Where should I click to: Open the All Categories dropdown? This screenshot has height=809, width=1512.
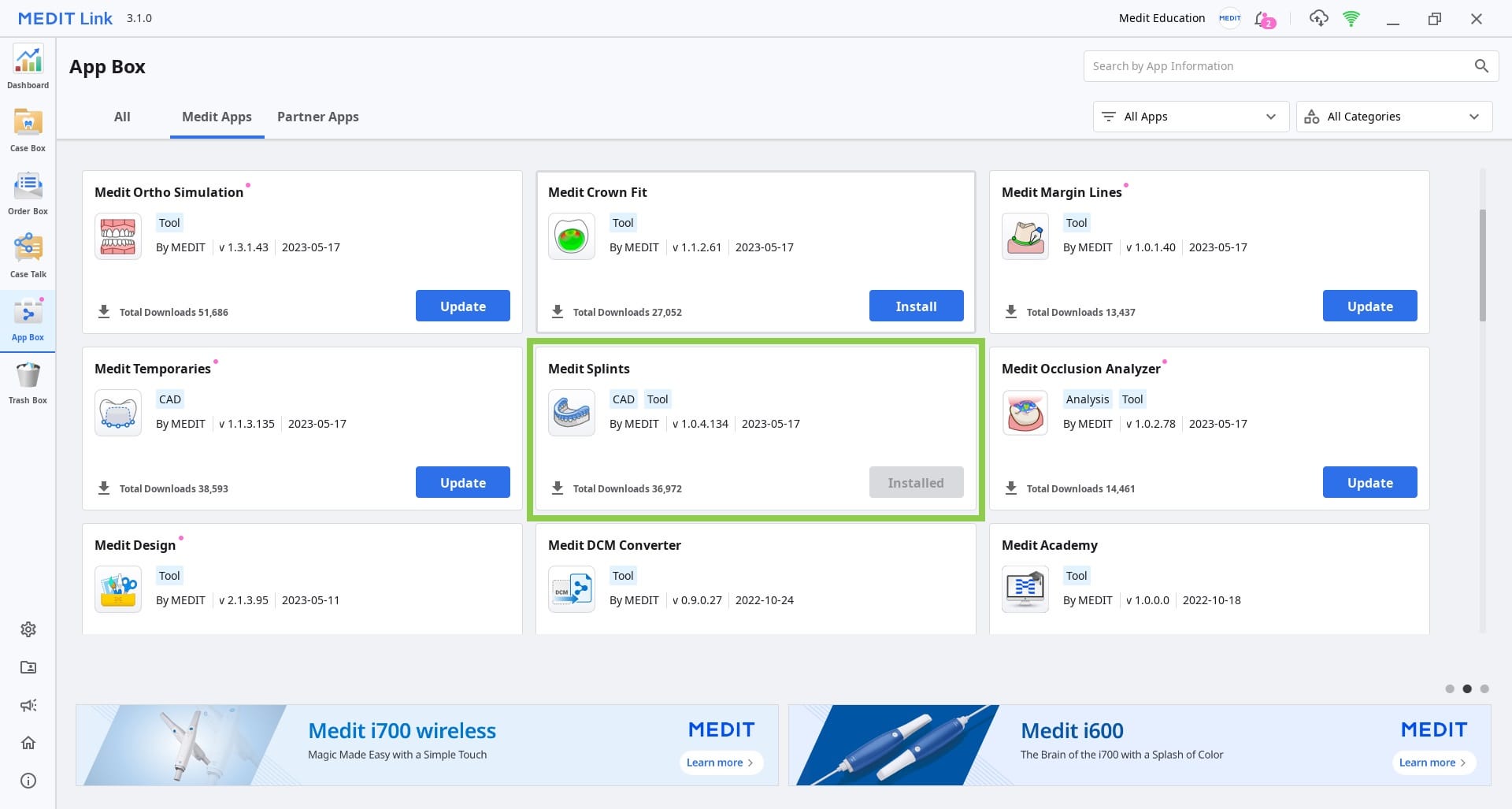coord(1394,117)
